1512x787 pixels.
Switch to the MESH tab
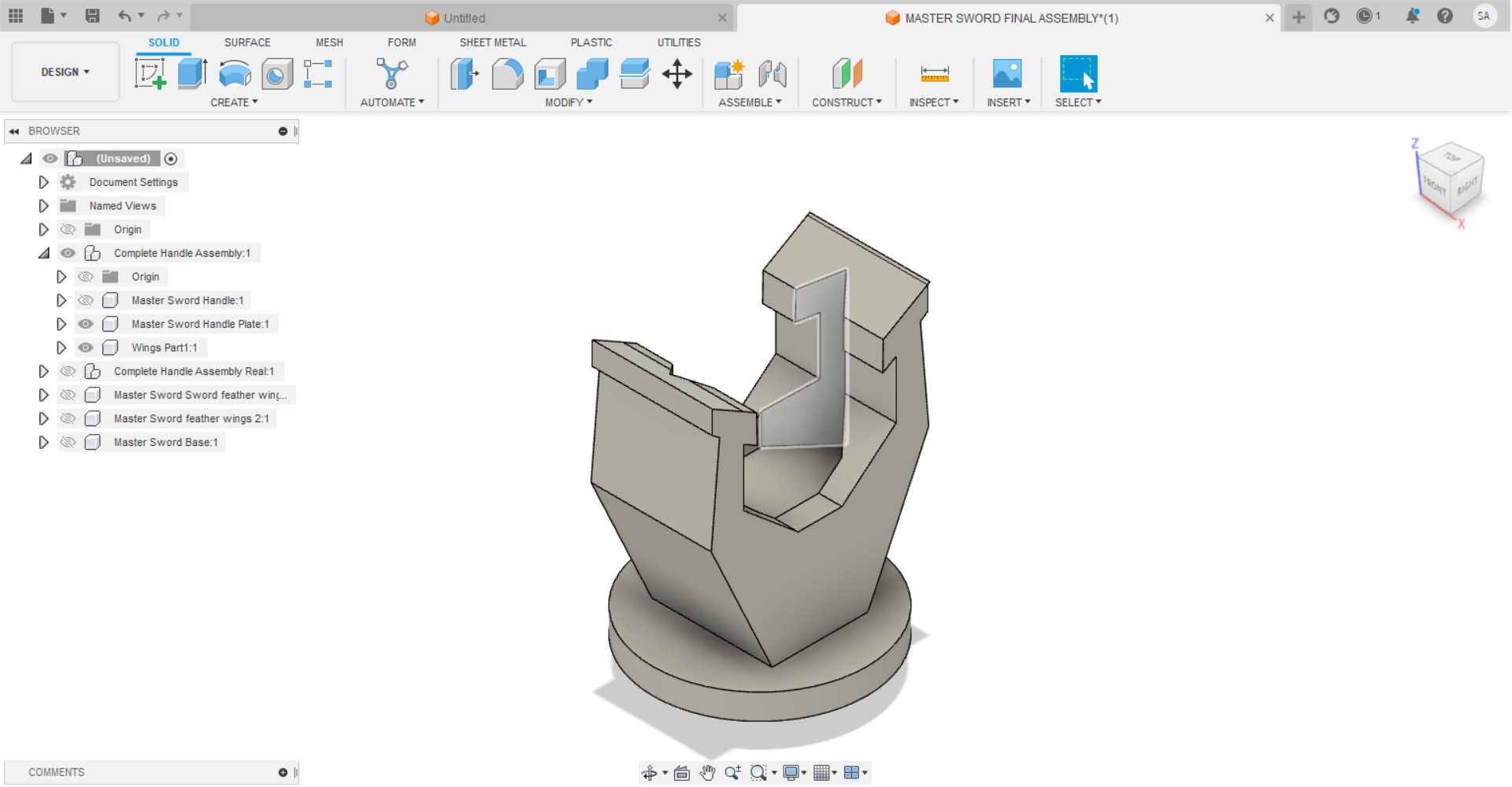[x=329, y=43]
